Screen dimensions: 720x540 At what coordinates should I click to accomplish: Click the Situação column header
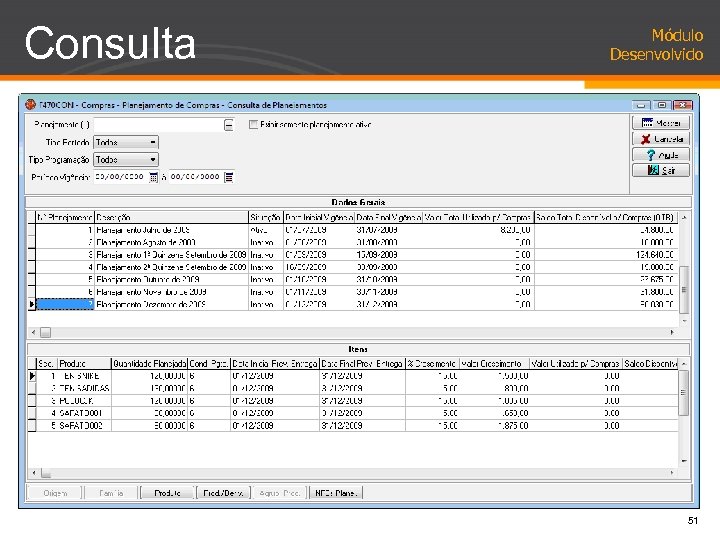[x=265, y=218]
